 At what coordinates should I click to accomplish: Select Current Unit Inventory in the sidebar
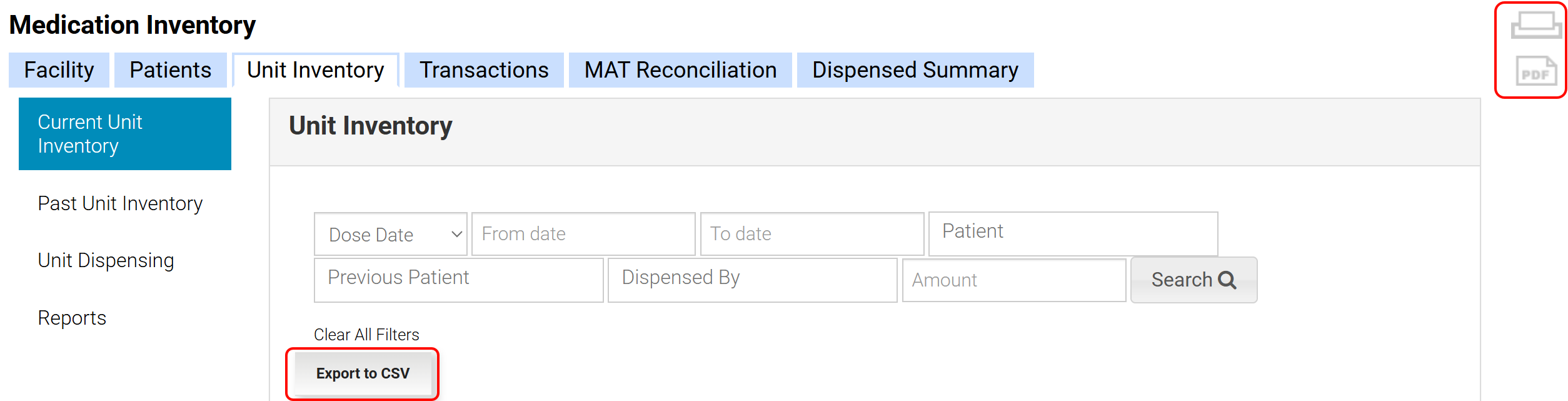(125, 134)
